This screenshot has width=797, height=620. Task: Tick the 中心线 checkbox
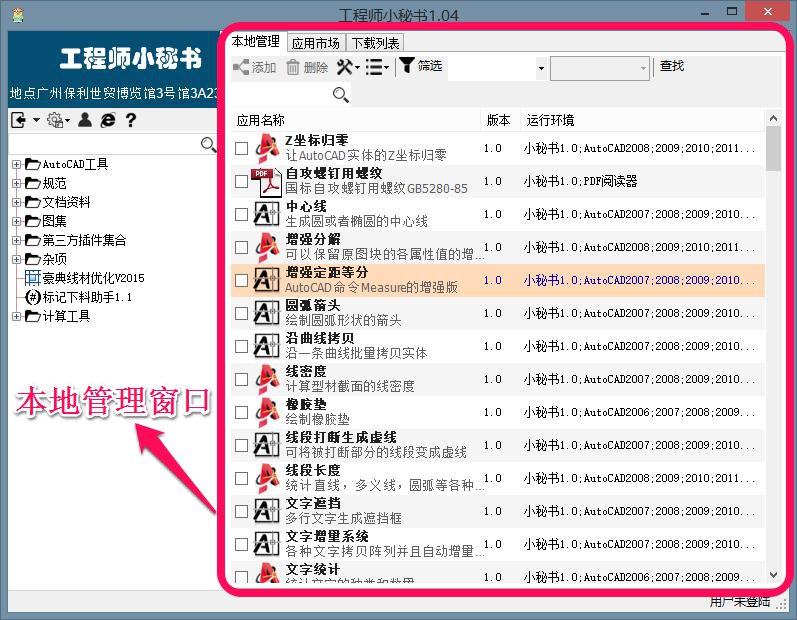(x=241, y=214)
